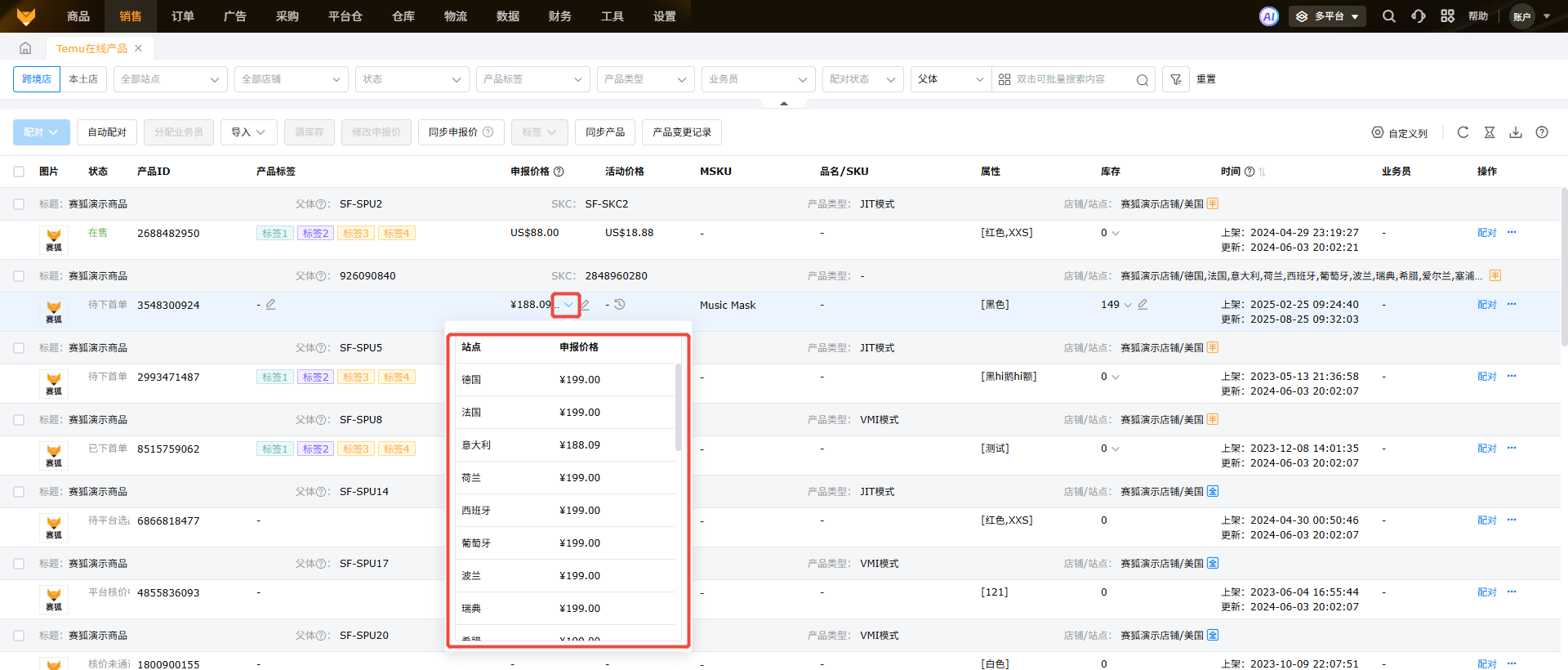Click the price popup vertical scrollbar
Viewport: 1568px width, 670px height.
(x=678, y=409)
